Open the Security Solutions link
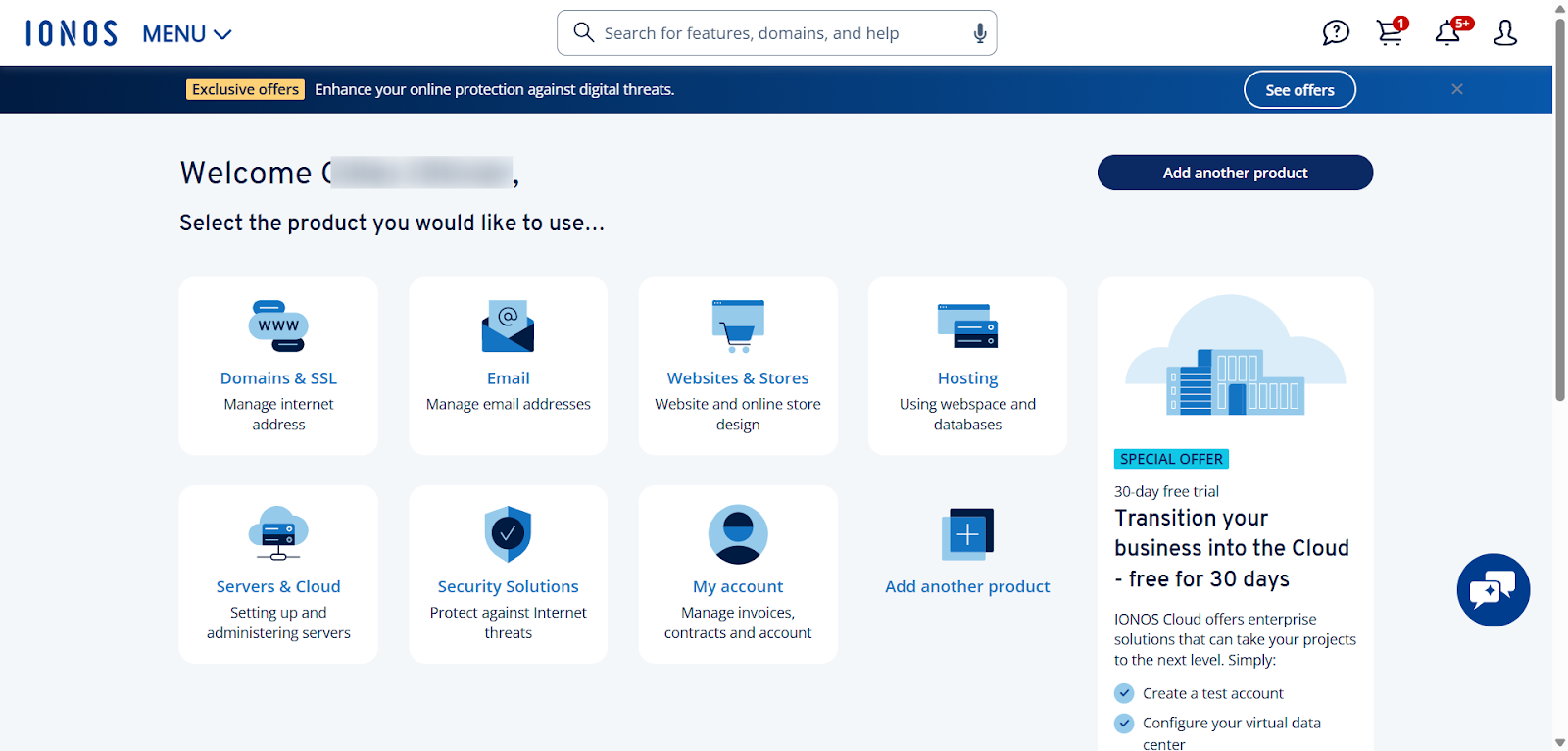Viewport: 1568px width, 751px height. click(x=508, y=586)
